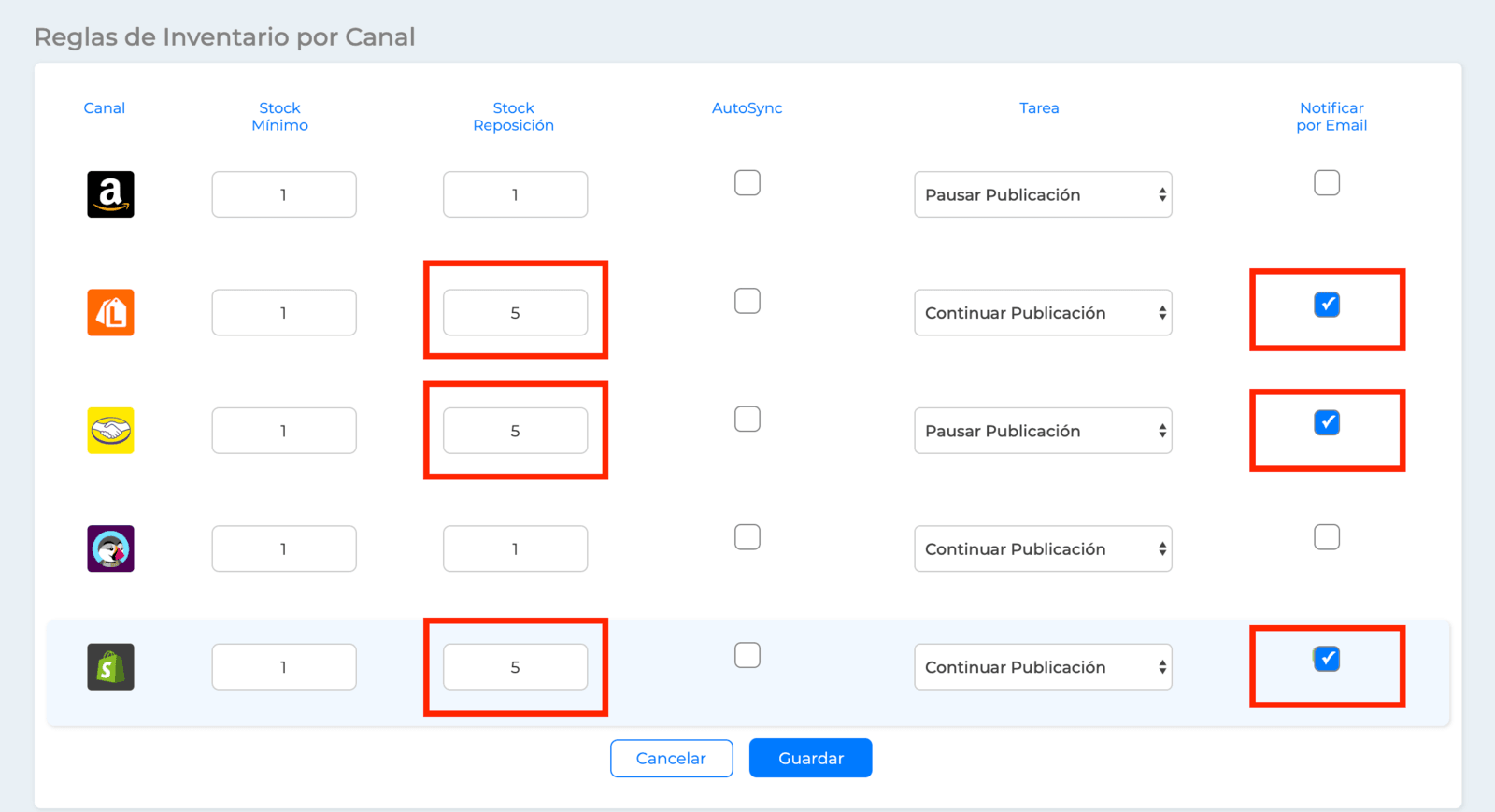Screen dimensions: 1495x812
Task: Select the Shopify bag icon
Action: (x=110, y=667)
